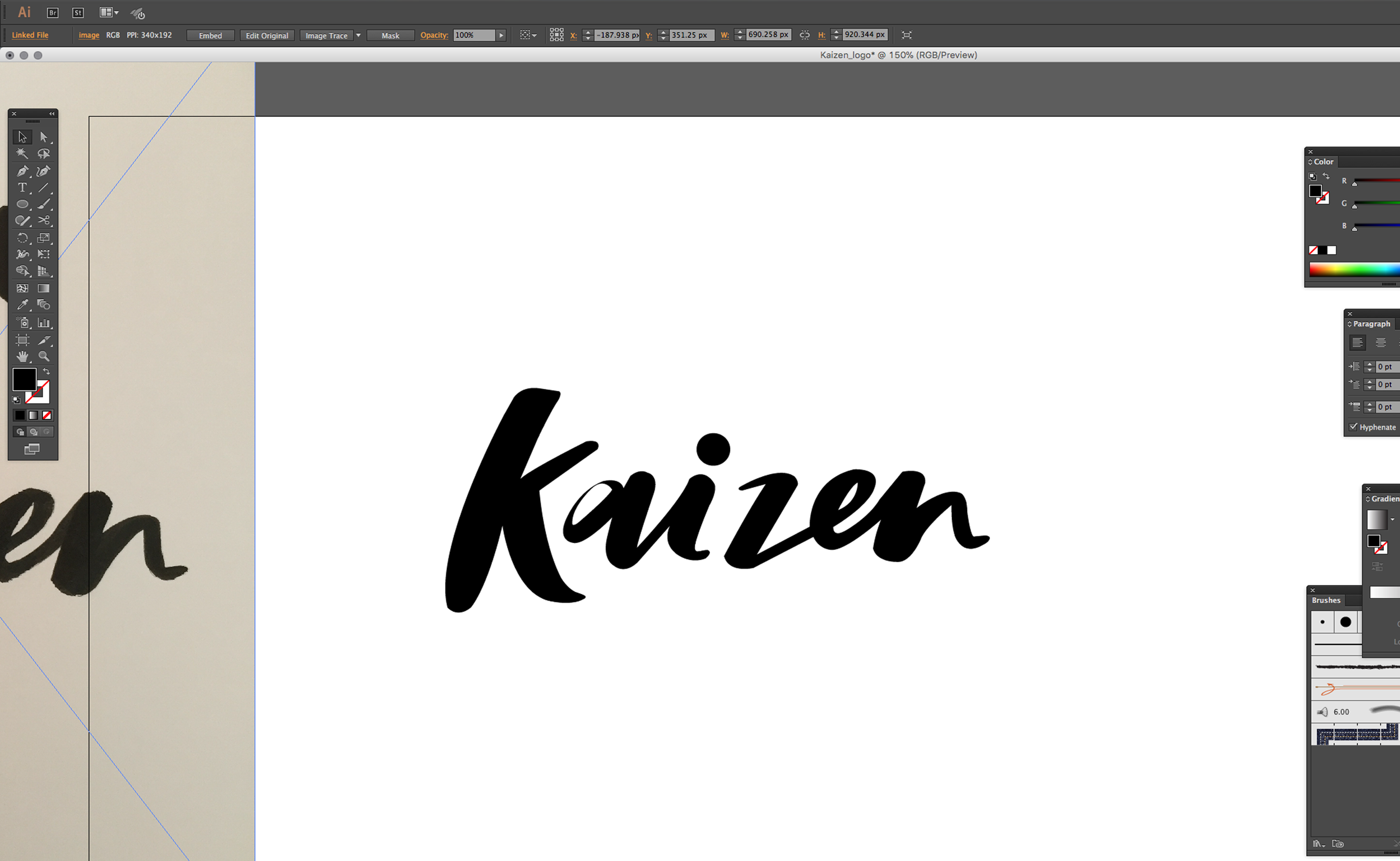Collapse the toolbox with double arrows

pyautogui.click(x=52, y=114)
